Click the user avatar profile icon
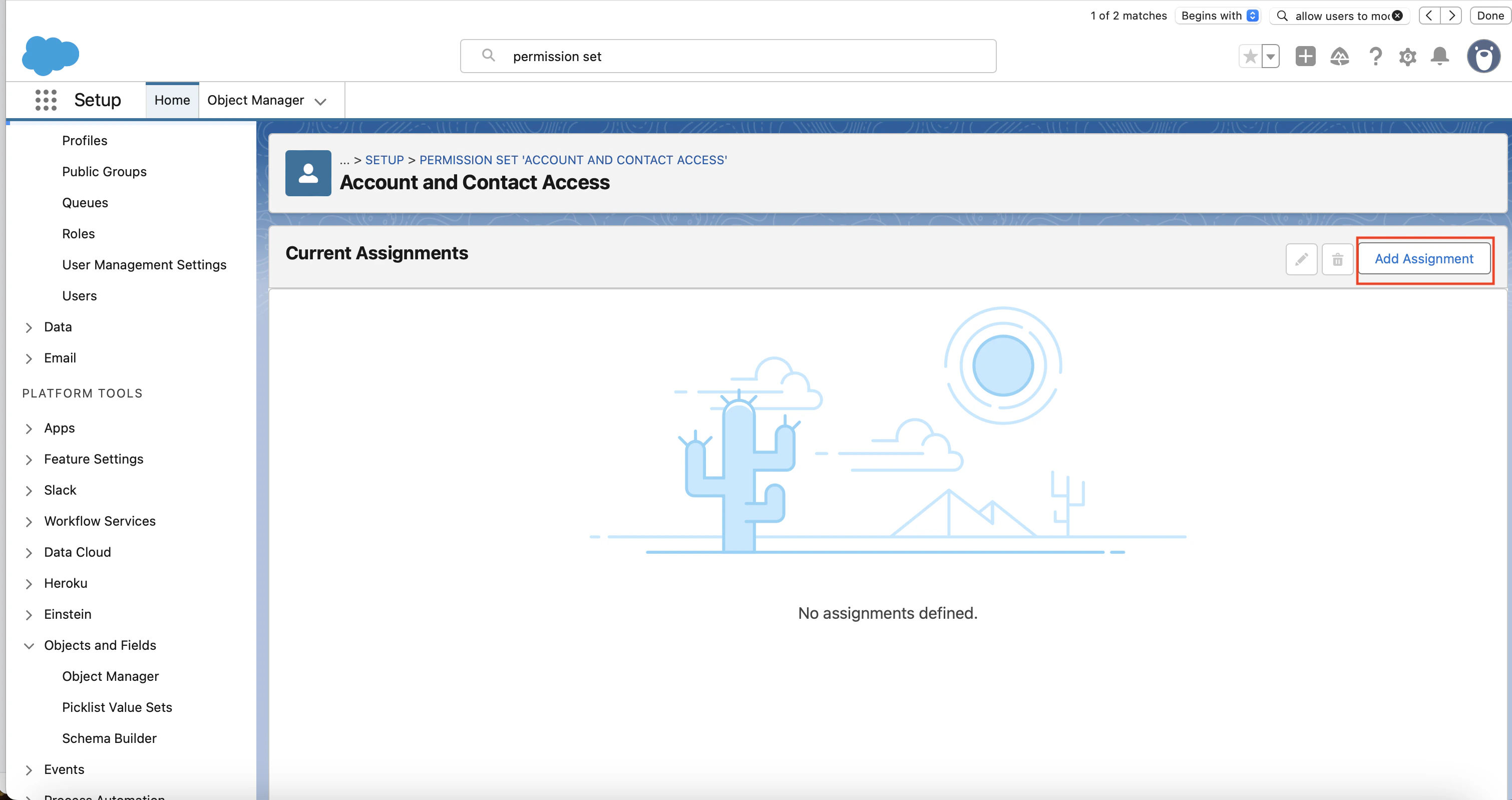 [x=1483, y=57]
